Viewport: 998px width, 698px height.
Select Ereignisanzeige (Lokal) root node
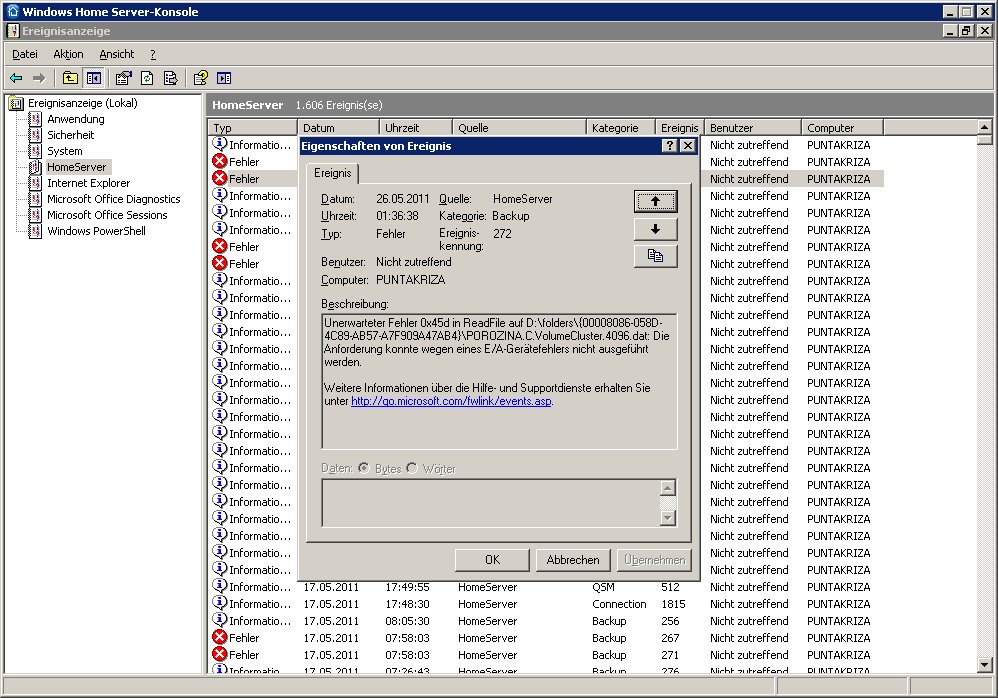coord(83,103)
